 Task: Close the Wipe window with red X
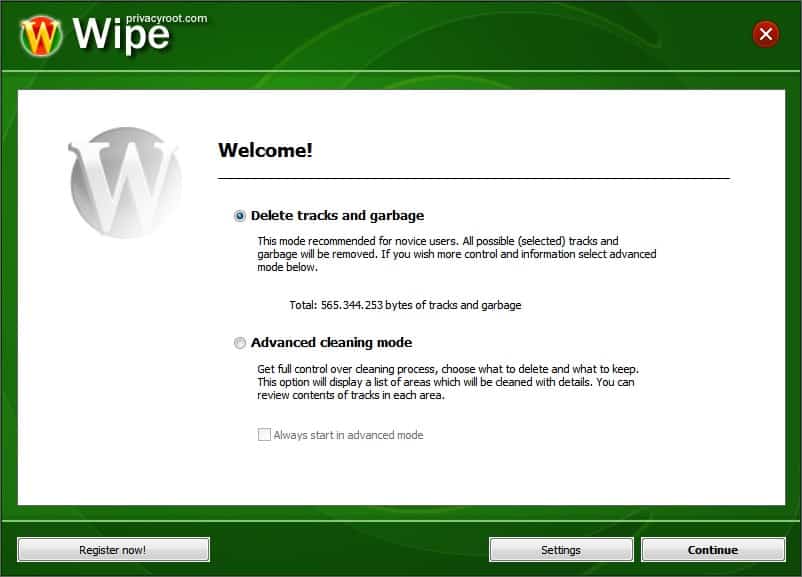765,34
